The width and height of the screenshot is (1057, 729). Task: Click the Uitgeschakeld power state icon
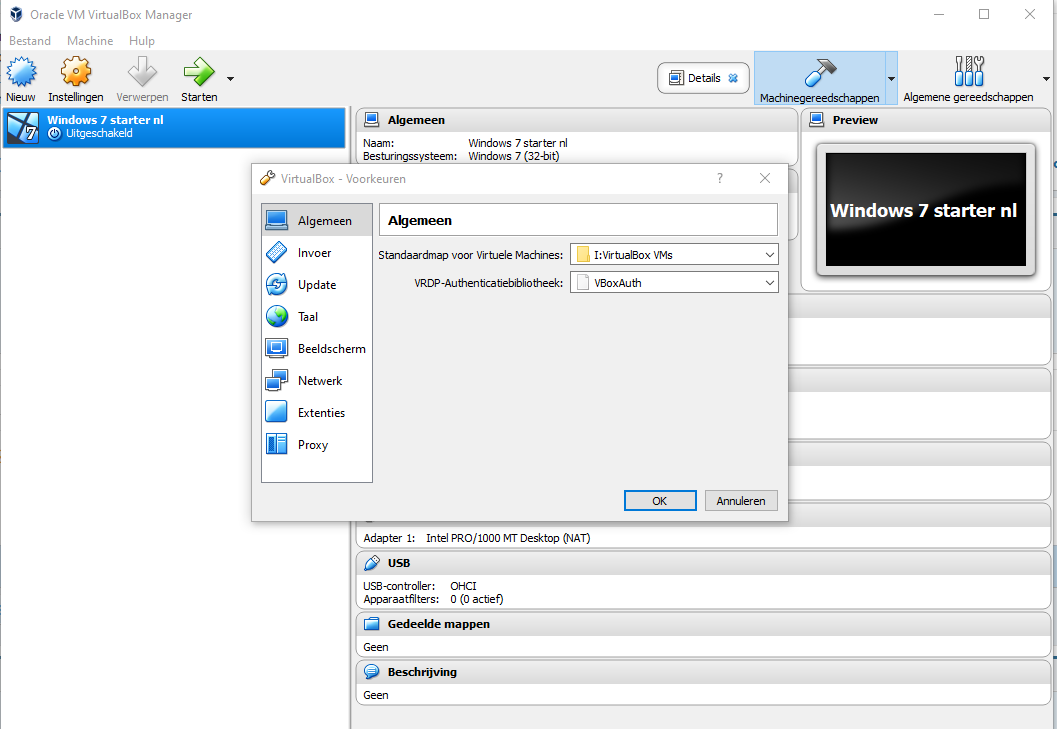55,134
